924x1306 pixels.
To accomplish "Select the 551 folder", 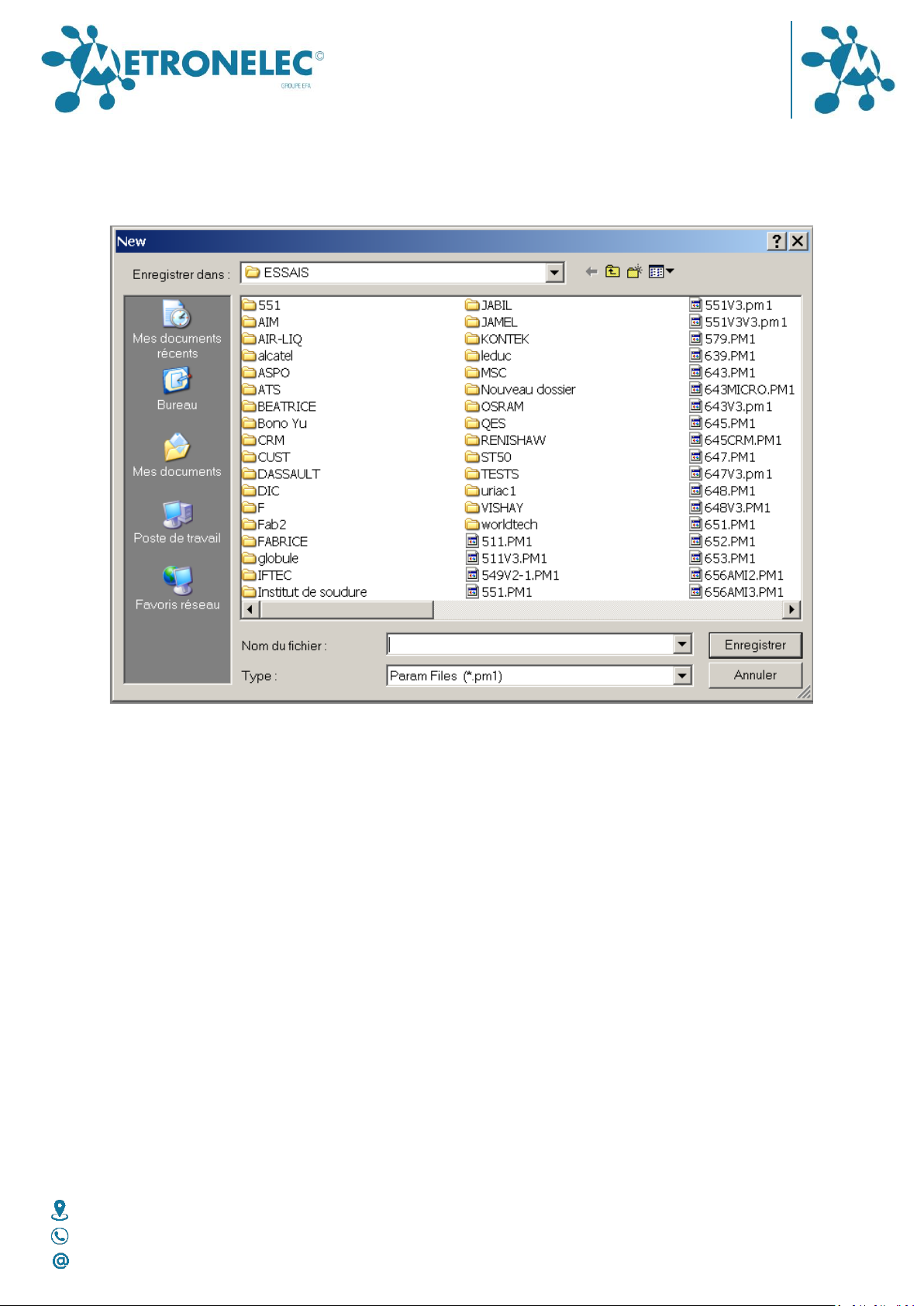I will point(261,305).
